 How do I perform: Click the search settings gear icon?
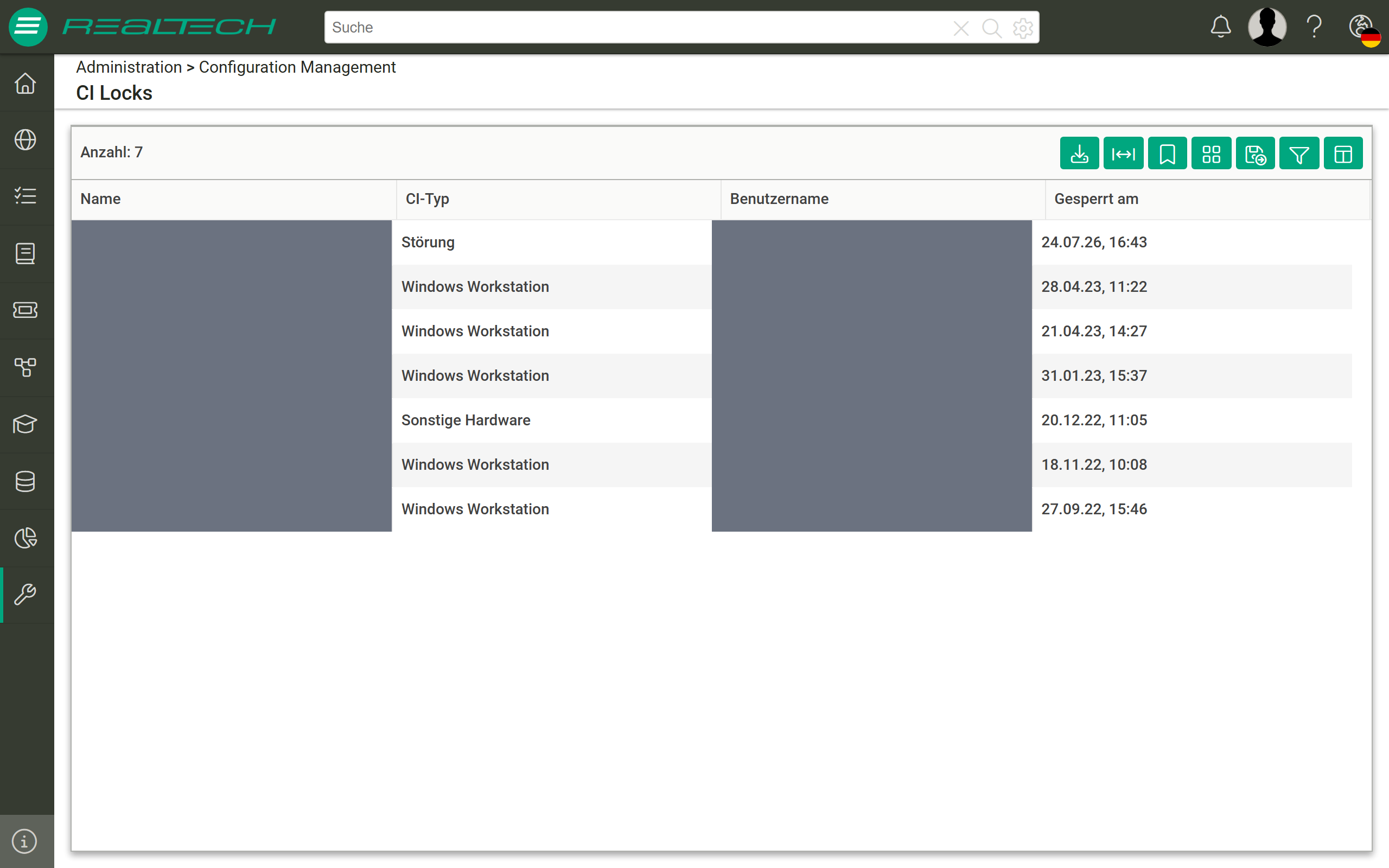(1023, 28)
